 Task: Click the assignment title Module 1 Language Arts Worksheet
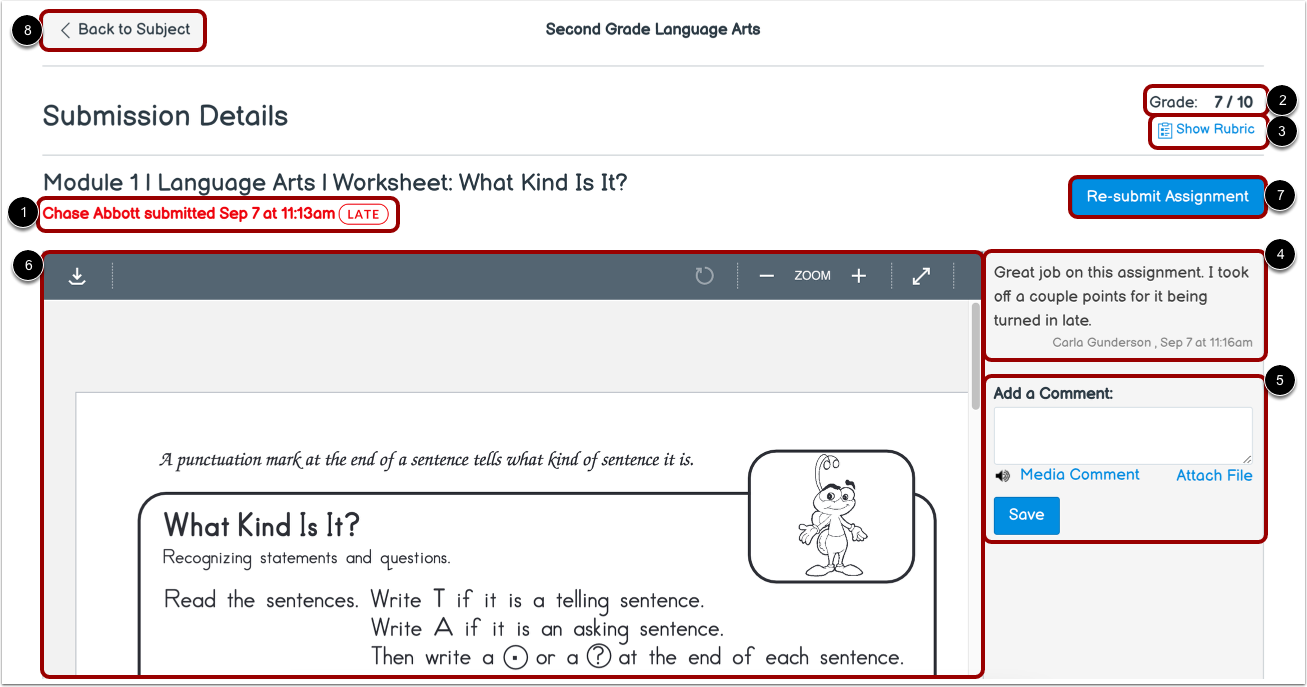335,183
